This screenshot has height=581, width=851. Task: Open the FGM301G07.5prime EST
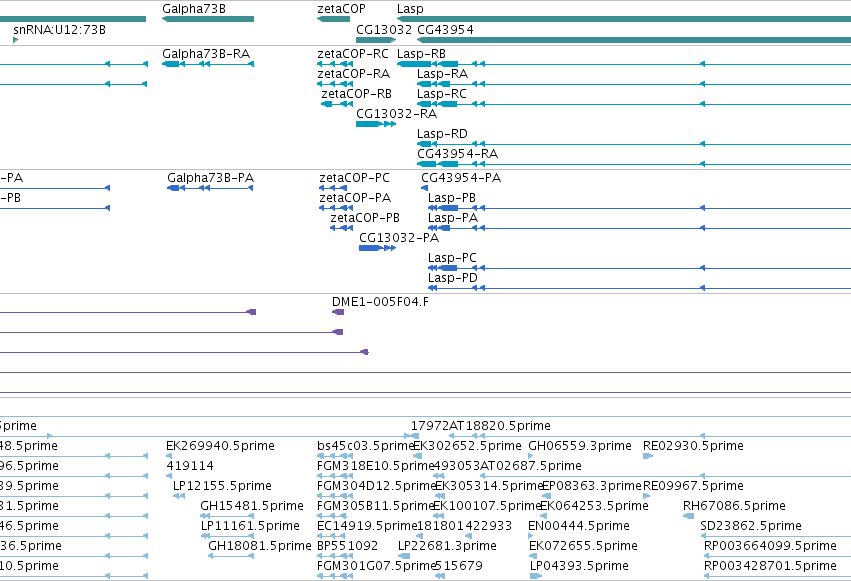click(335, 576)
